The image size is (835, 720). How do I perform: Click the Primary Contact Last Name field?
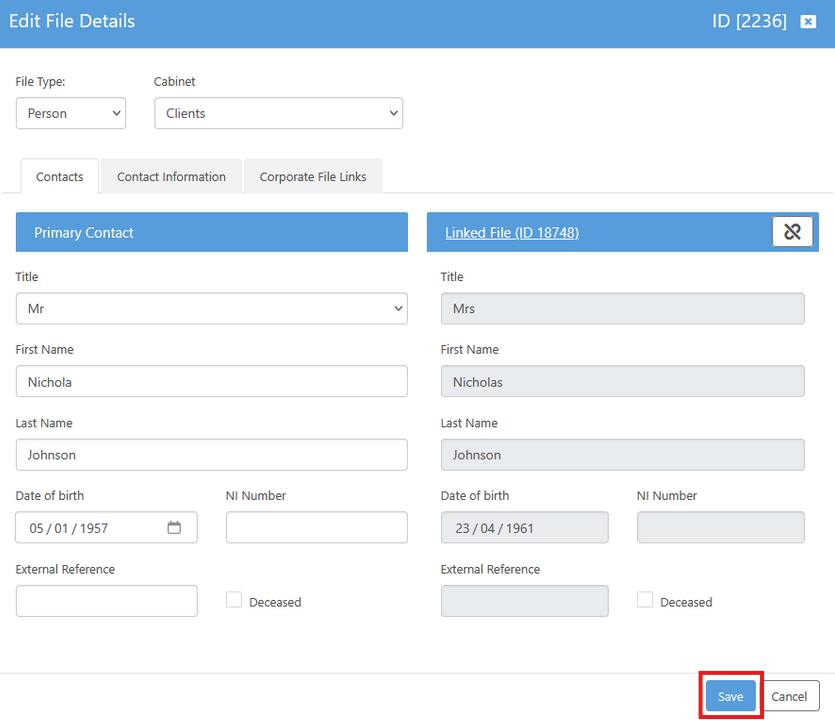[212, 455]
